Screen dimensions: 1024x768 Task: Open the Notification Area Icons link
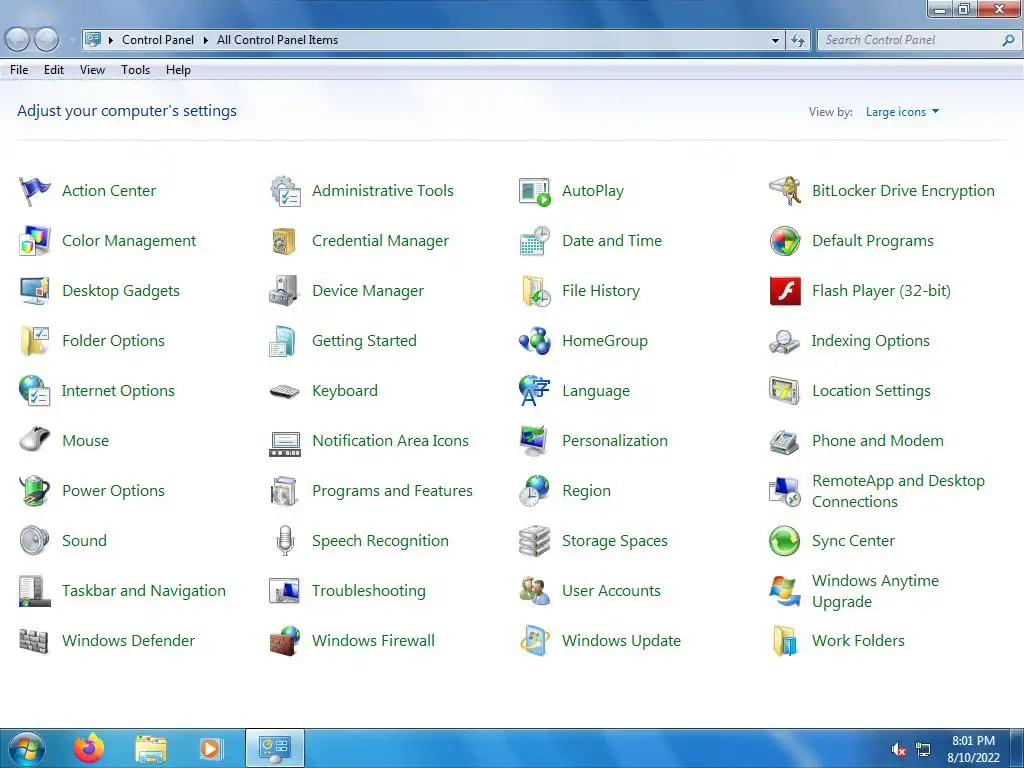pyautogui.click(x=390, y=441)
